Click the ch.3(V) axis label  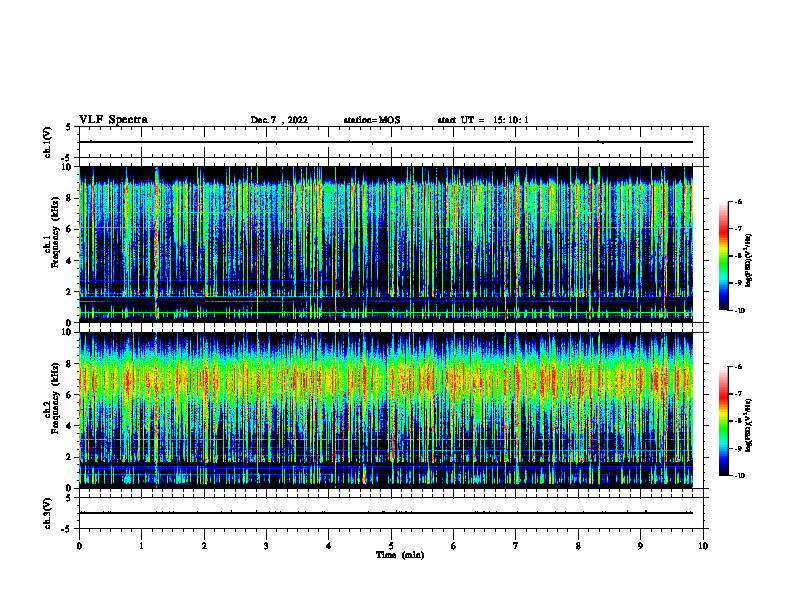(x=47, y=513)
